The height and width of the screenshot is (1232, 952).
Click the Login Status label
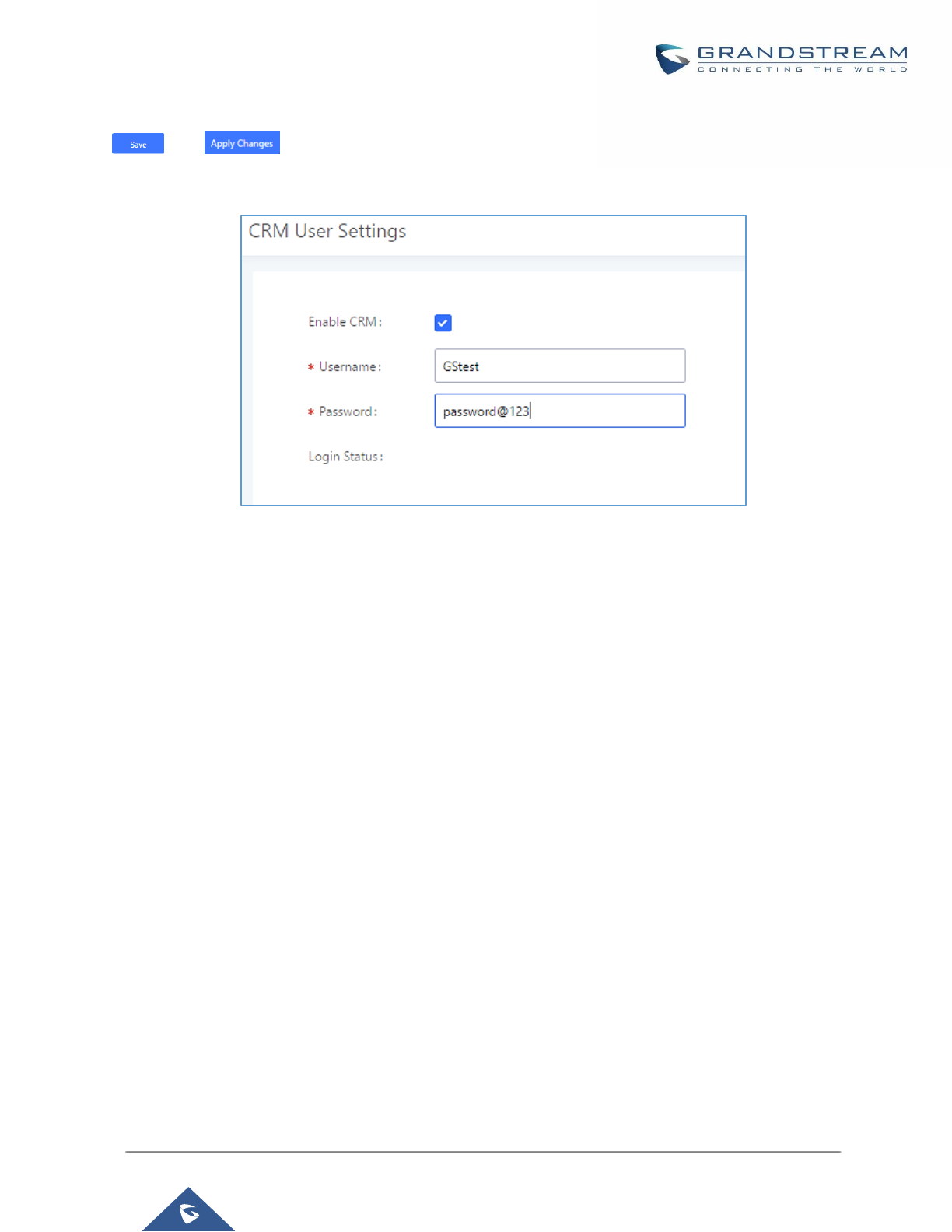(x=346, y=457)
